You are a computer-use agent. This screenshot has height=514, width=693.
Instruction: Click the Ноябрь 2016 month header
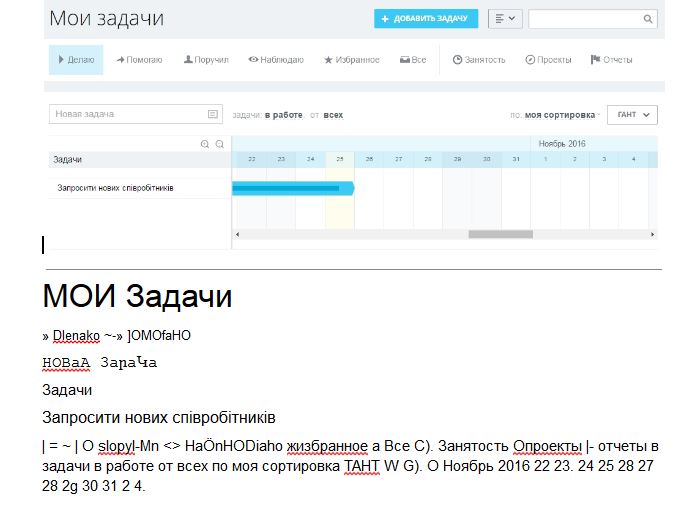(562, 144)
